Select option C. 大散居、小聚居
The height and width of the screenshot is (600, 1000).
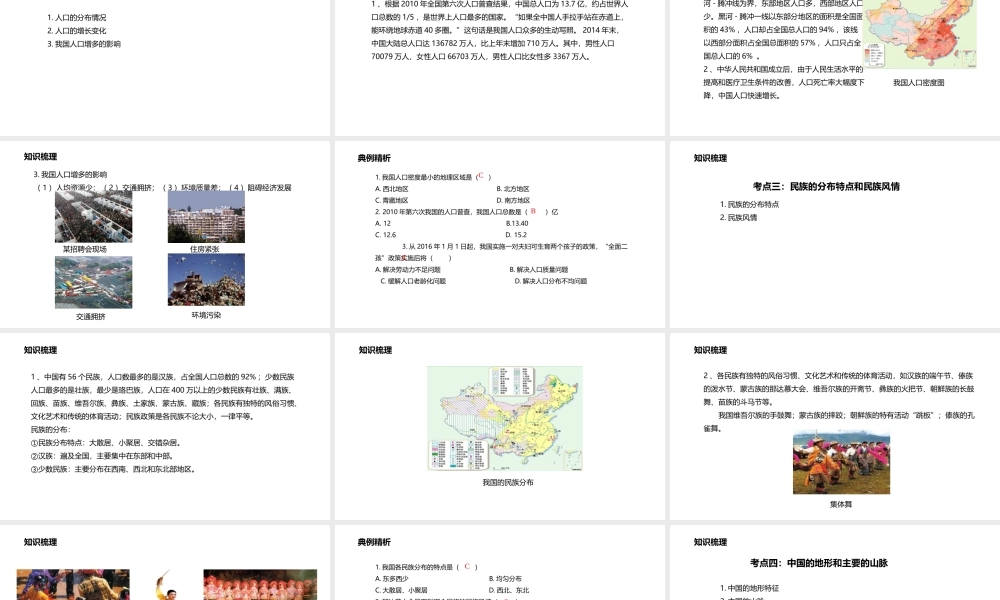401,590
